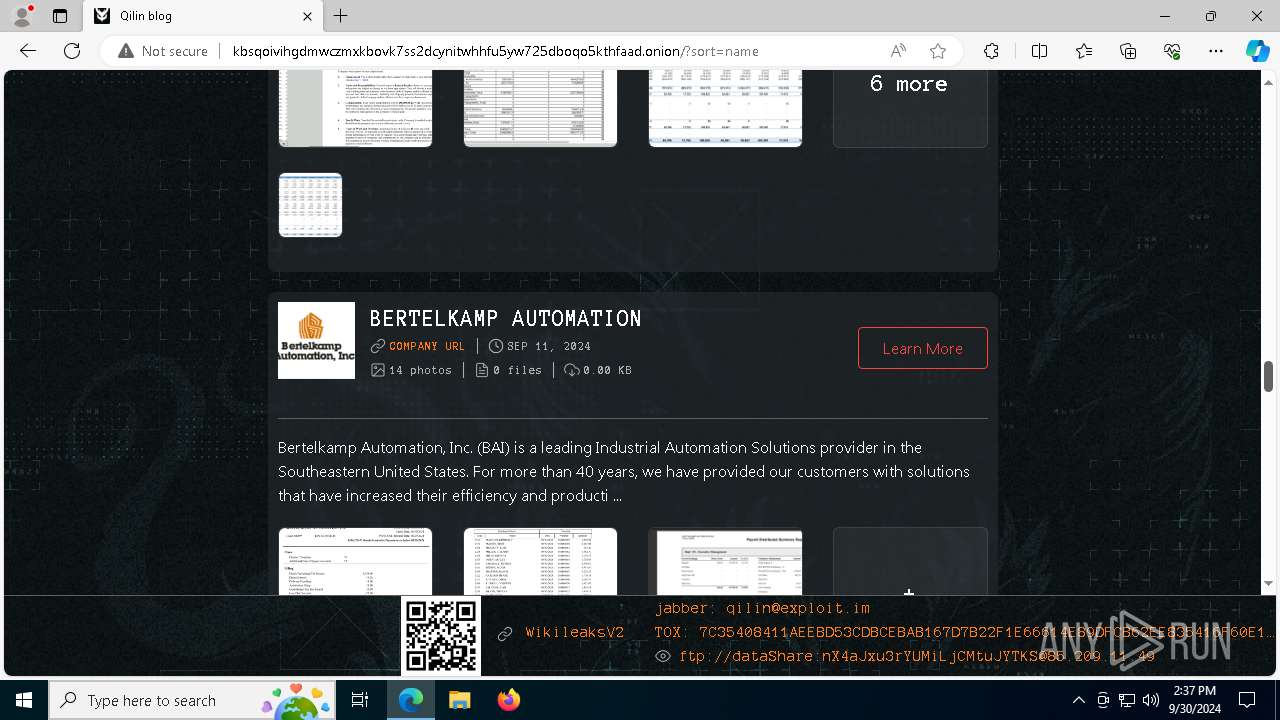This screenshot has width=1280, height=720.
Task: Open the Split screen icon
Action: click(1039, 51)
